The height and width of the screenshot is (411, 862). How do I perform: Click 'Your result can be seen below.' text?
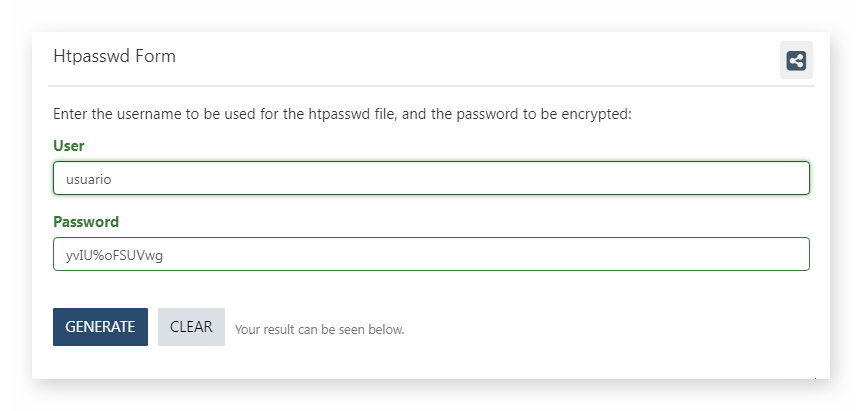click(x=319, y=330)
